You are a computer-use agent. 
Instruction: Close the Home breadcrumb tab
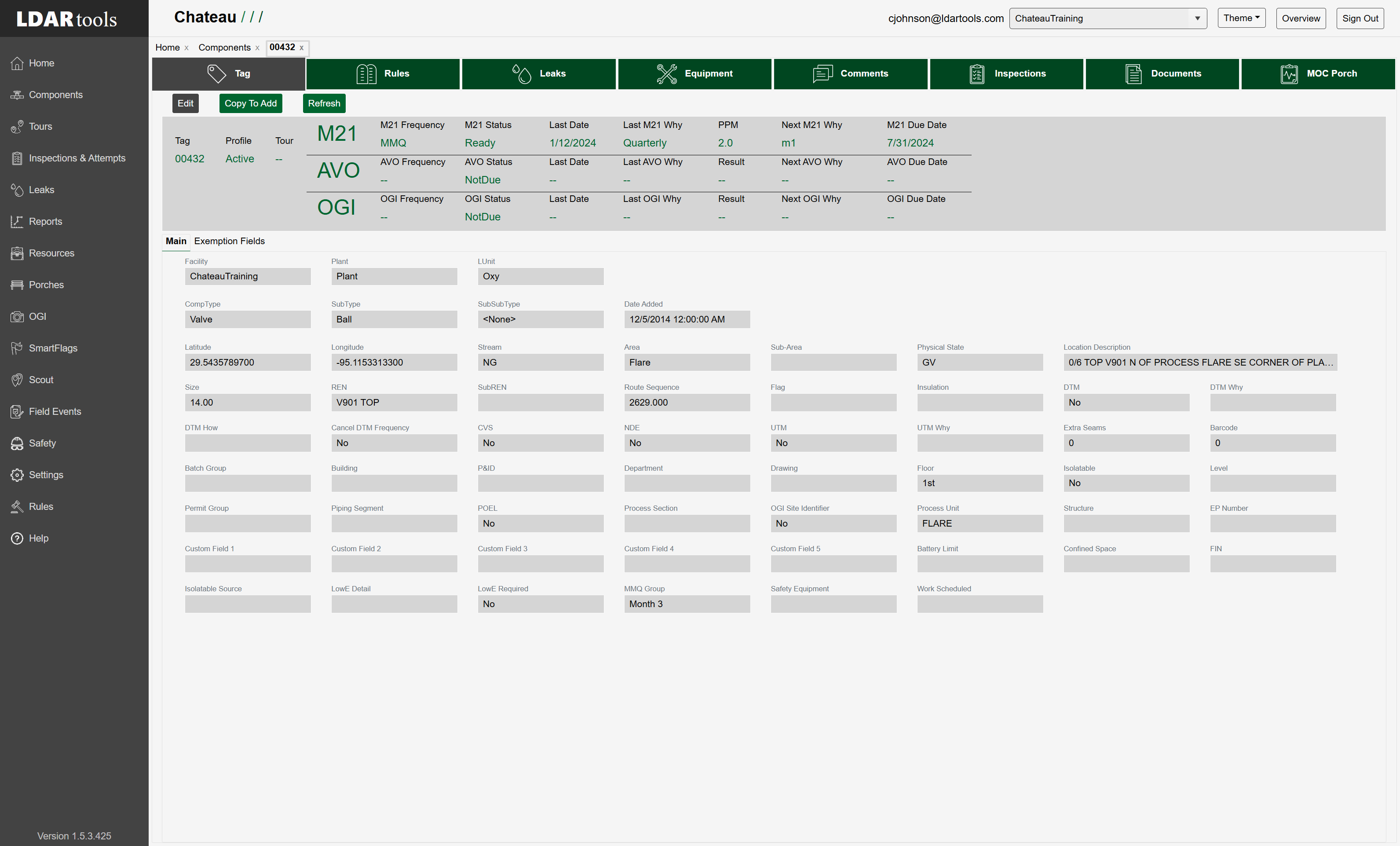coord(186,48)
